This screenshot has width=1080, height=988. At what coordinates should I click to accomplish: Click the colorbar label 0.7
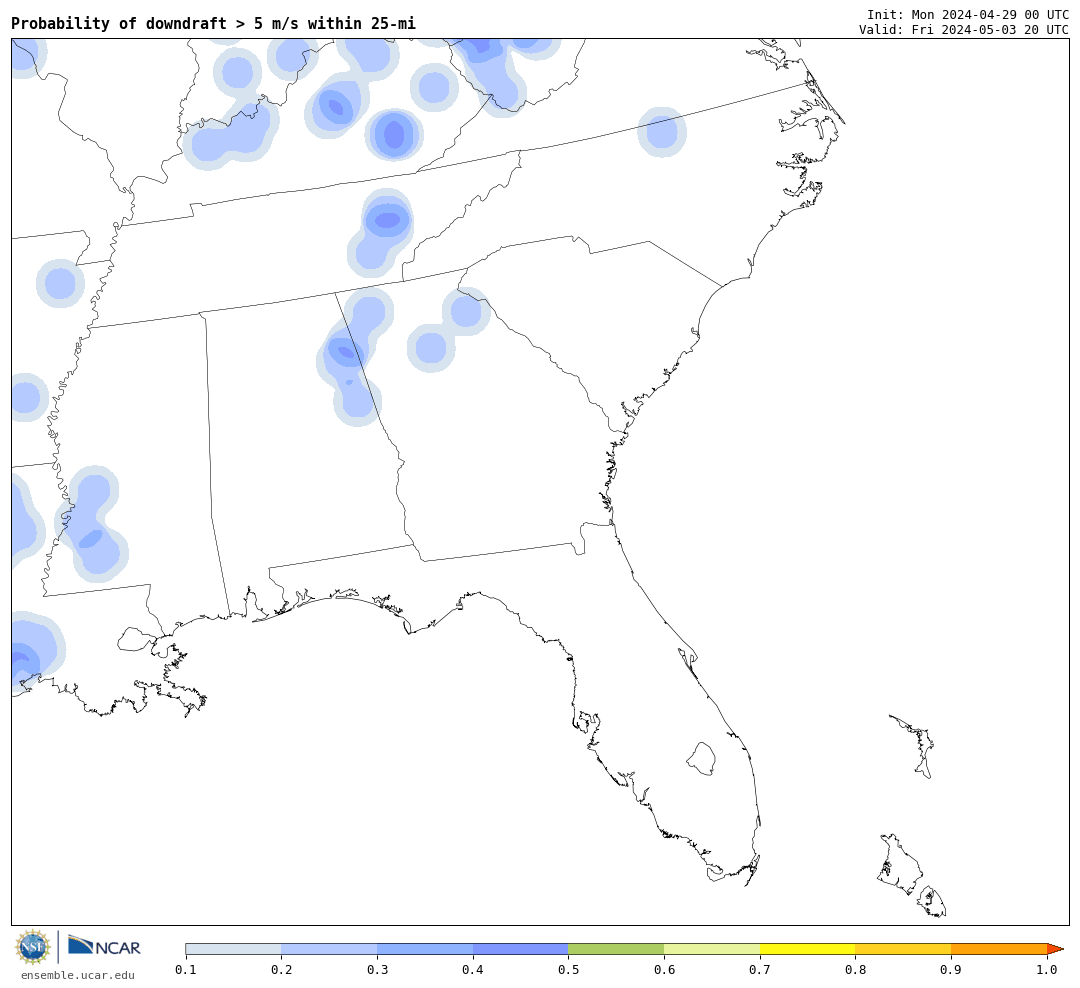(x=760, y=970)
